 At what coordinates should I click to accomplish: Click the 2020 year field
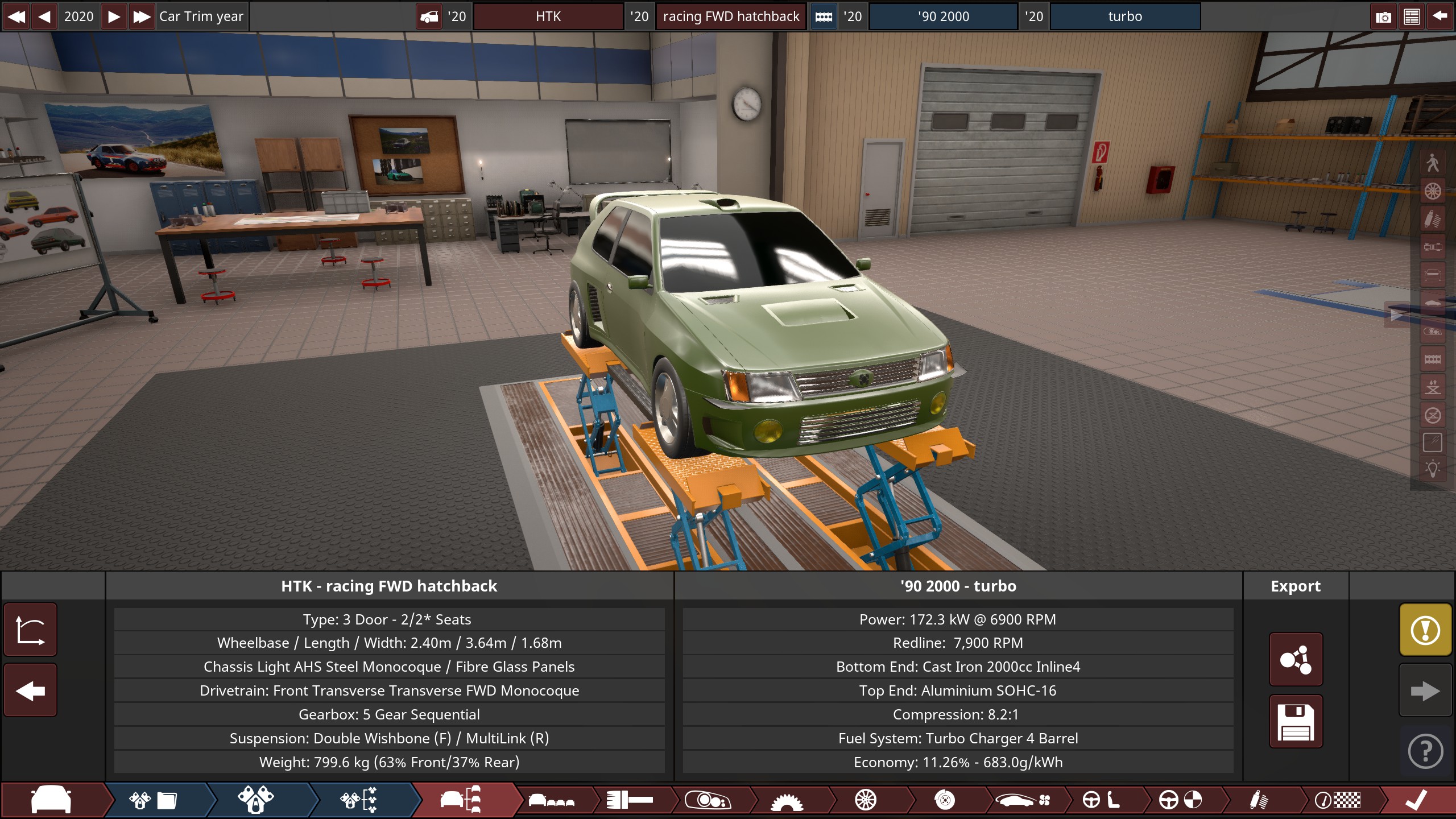[x=79, y=16]
